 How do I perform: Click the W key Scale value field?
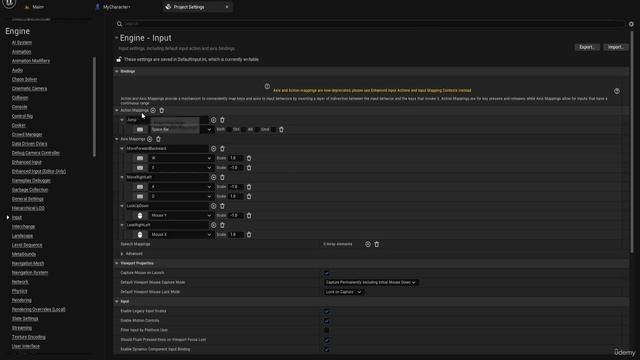coord(236,158)
